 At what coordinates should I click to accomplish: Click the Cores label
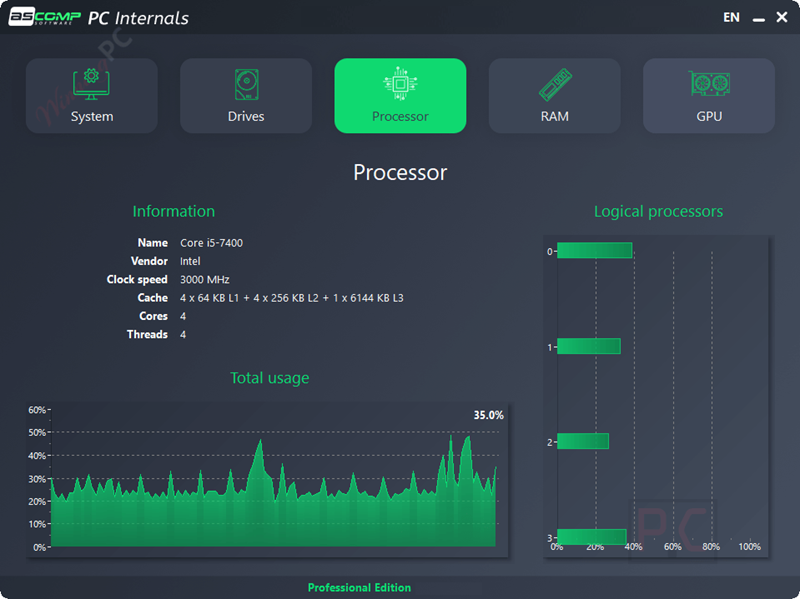[x=153, y=316]
